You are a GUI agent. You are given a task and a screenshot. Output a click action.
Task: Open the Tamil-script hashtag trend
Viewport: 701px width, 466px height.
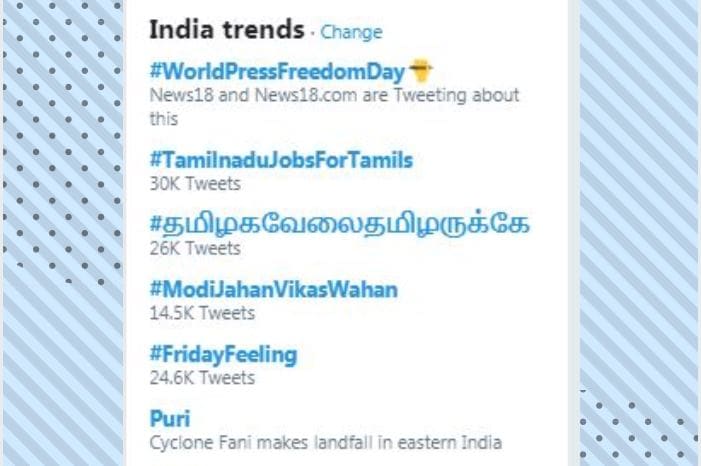point(340,223)
